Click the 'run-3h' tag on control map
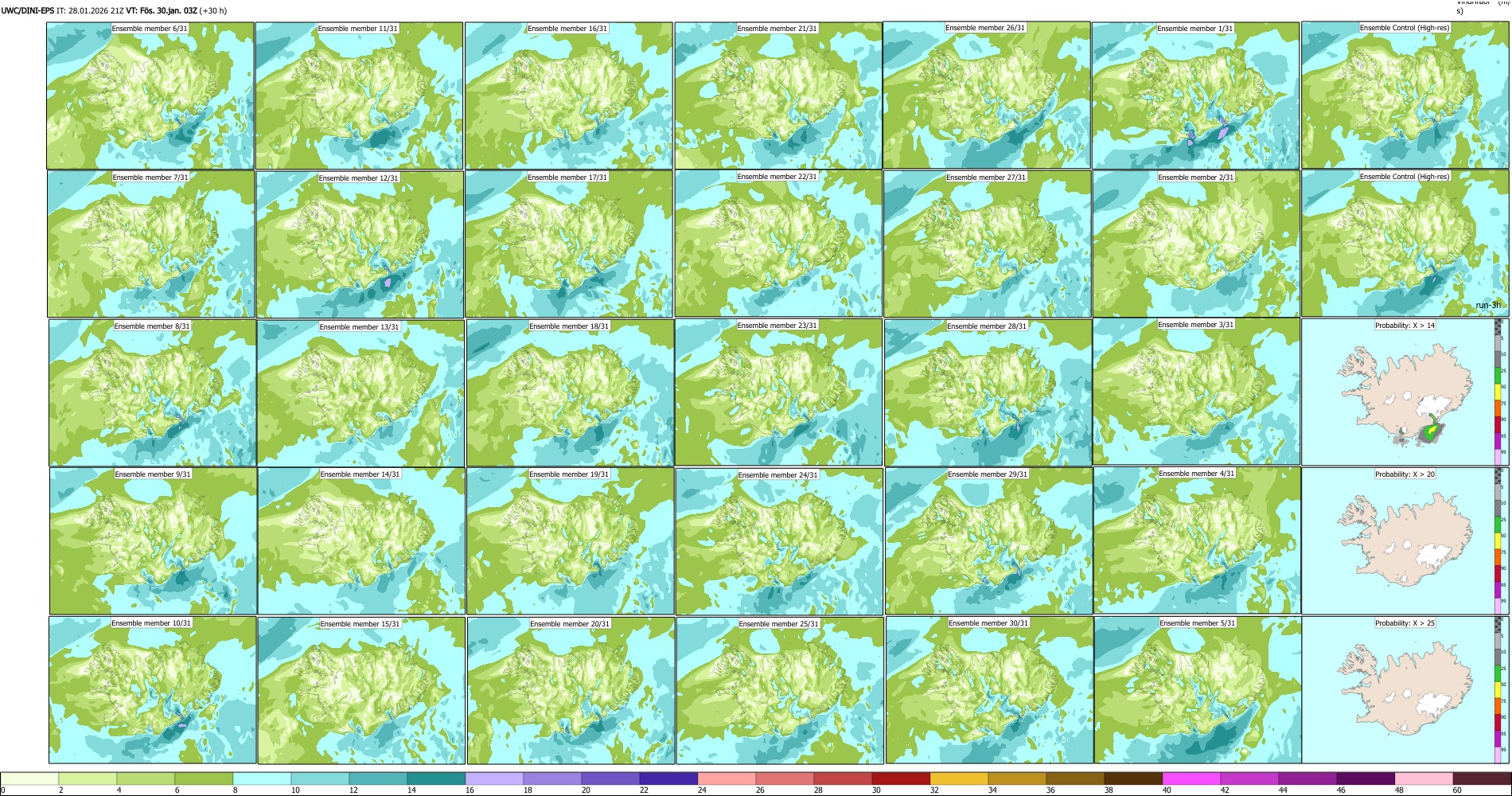The image size is (1512, 796). pos(1487,306)
